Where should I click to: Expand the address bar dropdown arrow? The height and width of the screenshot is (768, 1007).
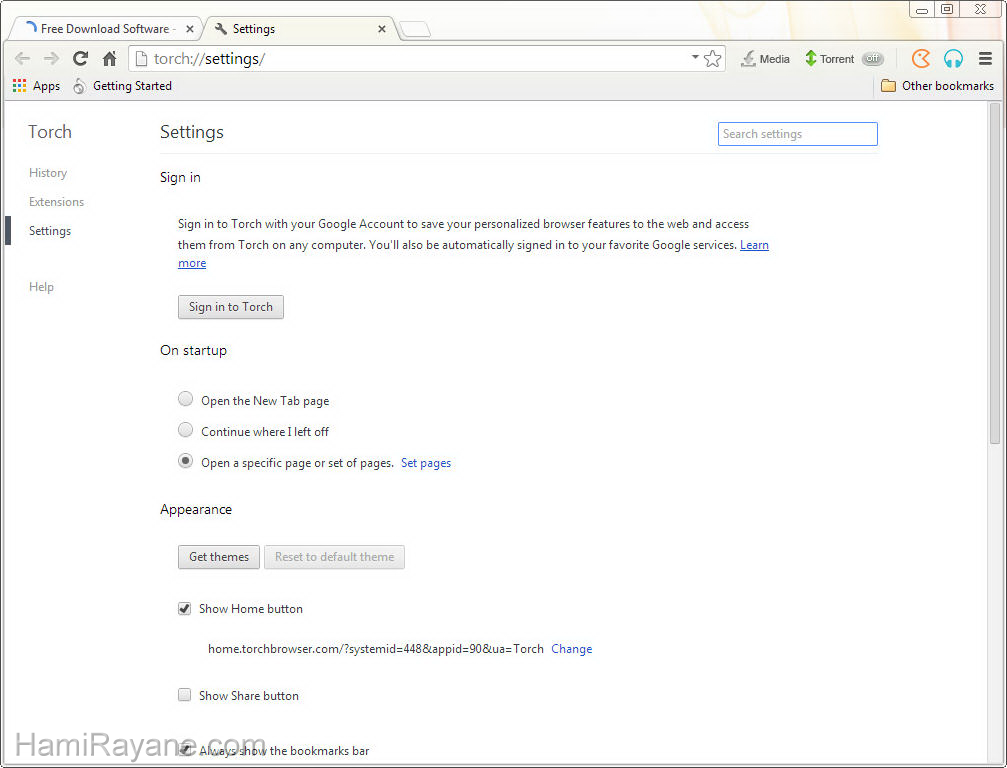coord(695,57)
